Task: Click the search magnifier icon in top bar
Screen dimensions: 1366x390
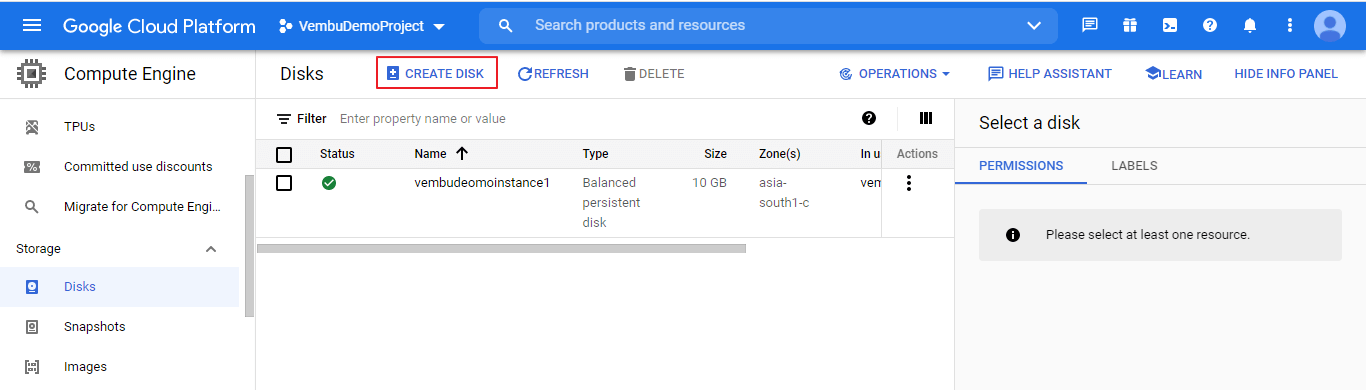Action: pyautogui.click(x=506, y=25)
